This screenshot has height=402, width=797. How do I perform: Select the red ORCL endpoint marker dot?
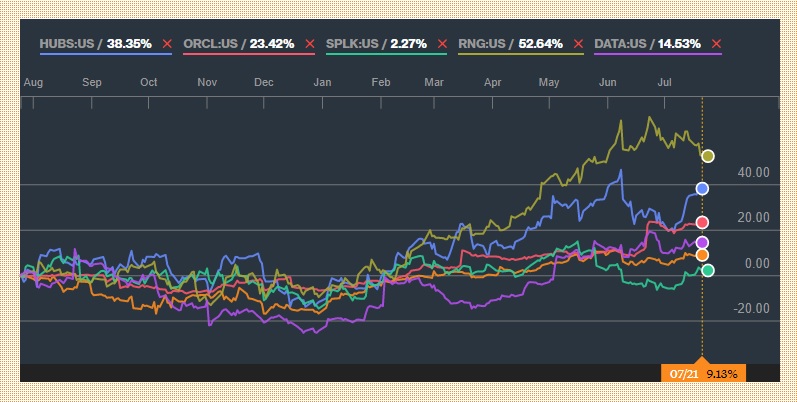click(x=702, y=222)
